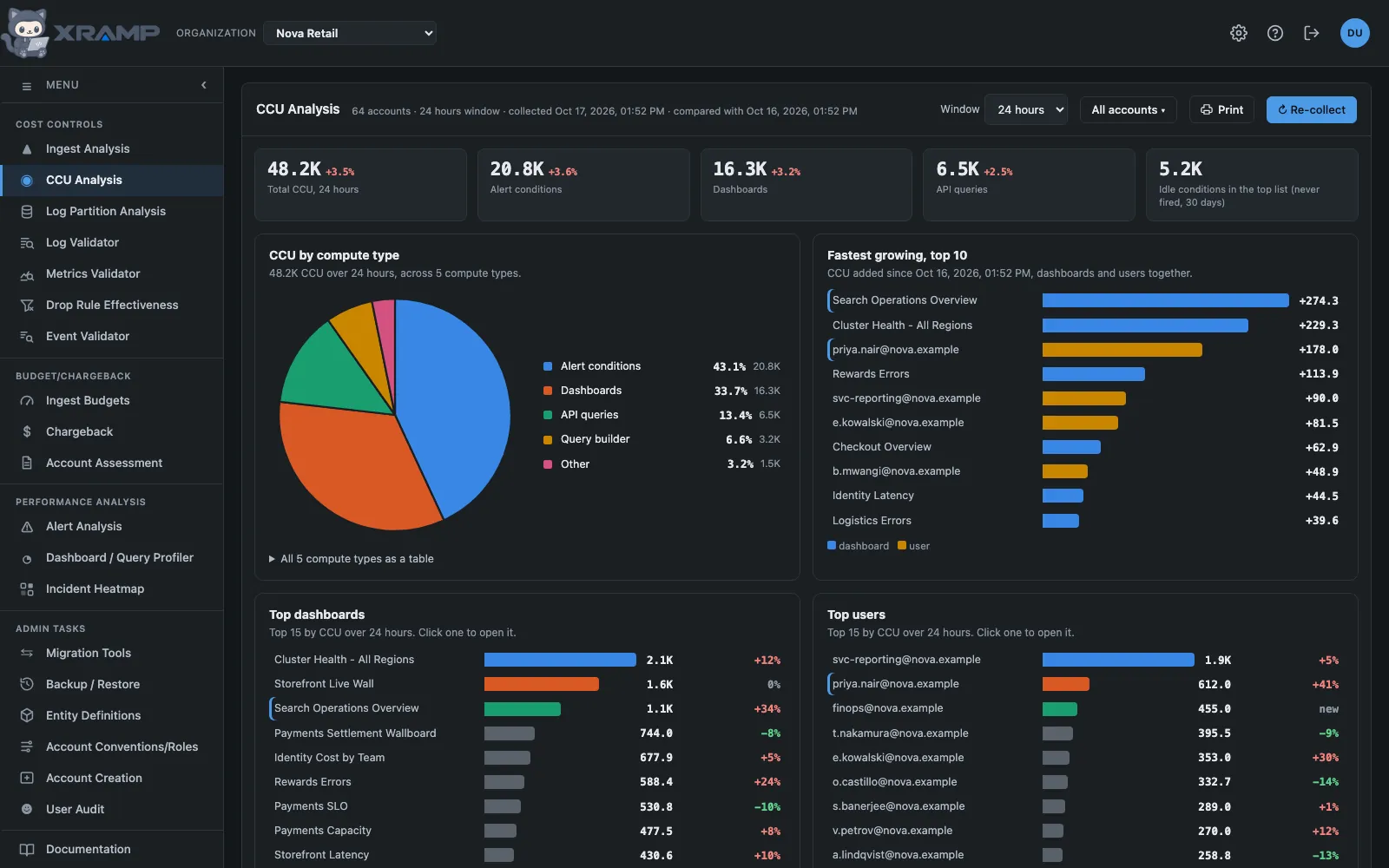Click the User Audit icon
The width and height of the screenshot is (1389, 868).
[x=27, y=810]
